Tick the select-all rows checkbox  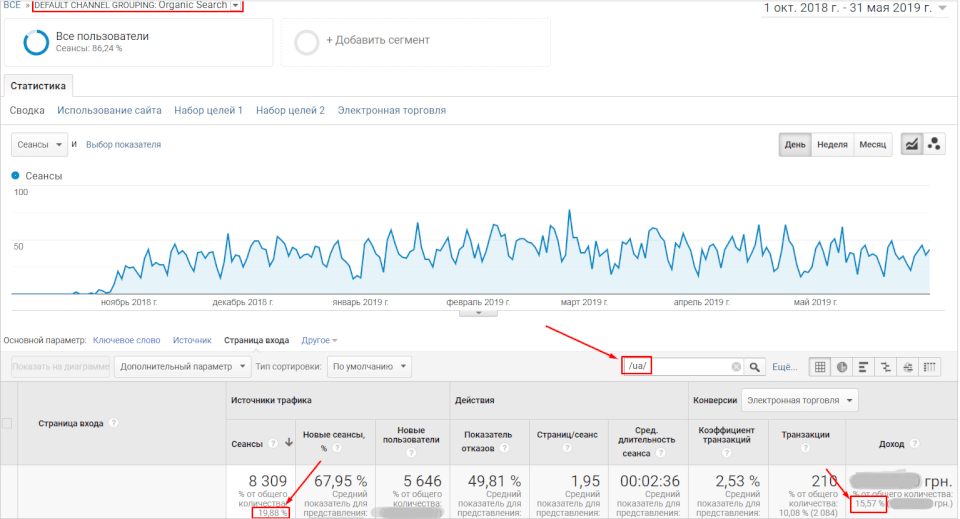click(x=7, y=424)
